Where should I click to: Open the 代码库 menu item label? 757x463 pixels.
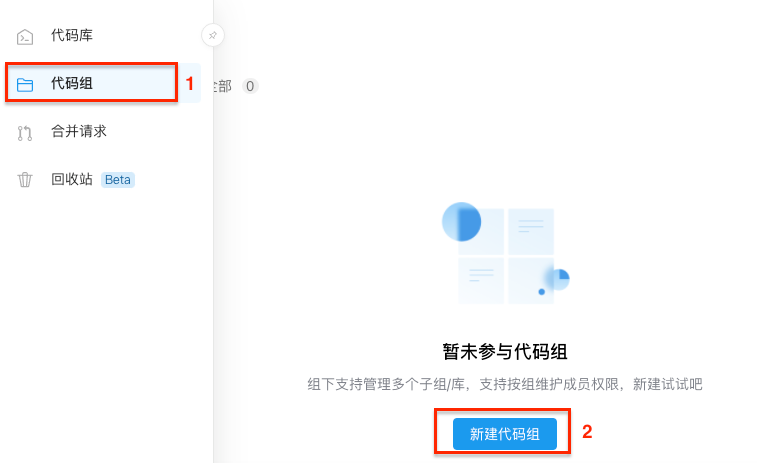click(x=72, y=35)
